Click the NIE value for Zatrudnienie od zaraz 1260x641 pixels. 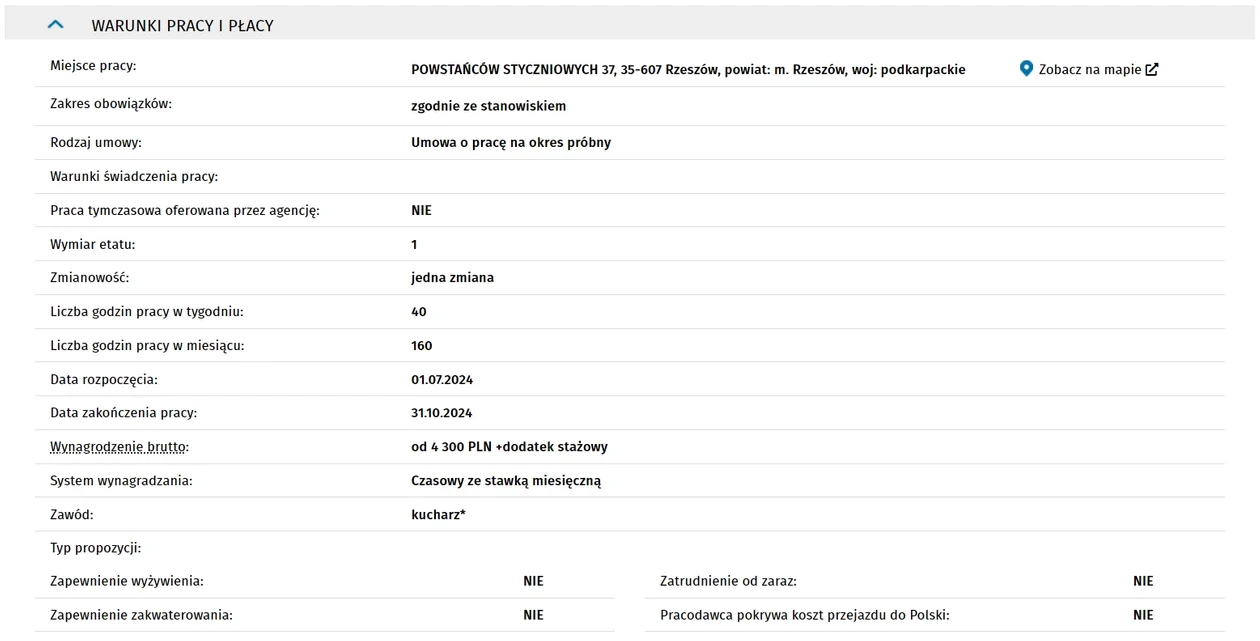pyautogui.click(x=1143, y=581)
